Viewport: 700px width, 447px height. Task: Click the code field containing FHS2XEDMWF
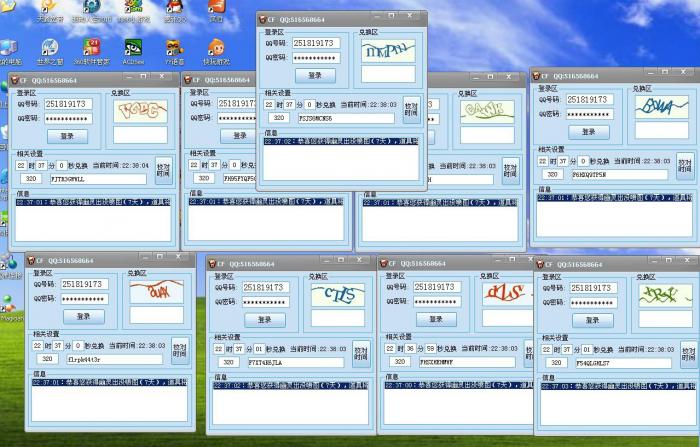[x=467, y=362]
